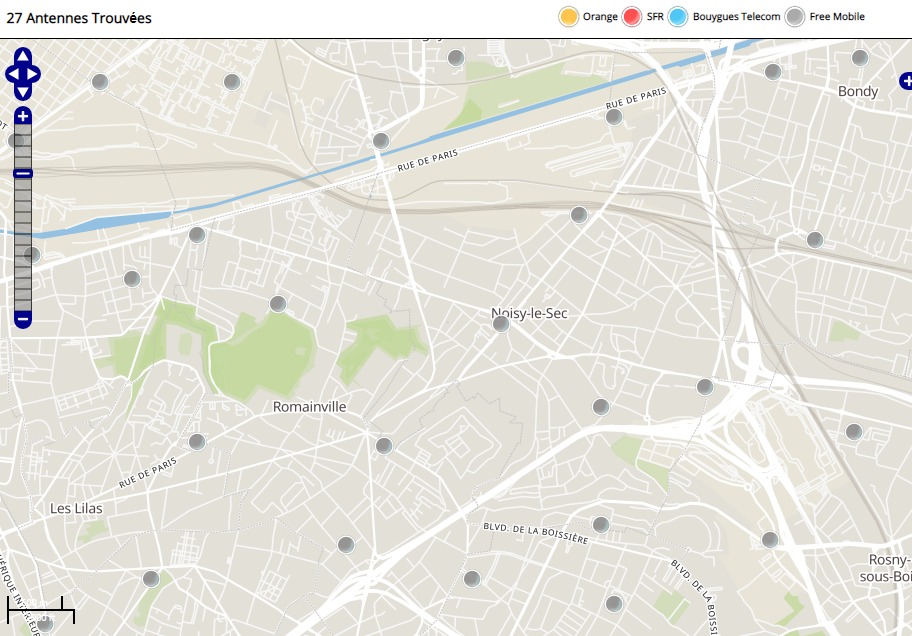Click the antenna marker on Blvd. de la Boissière
This screenshot has width=912, height=636.
601,524
